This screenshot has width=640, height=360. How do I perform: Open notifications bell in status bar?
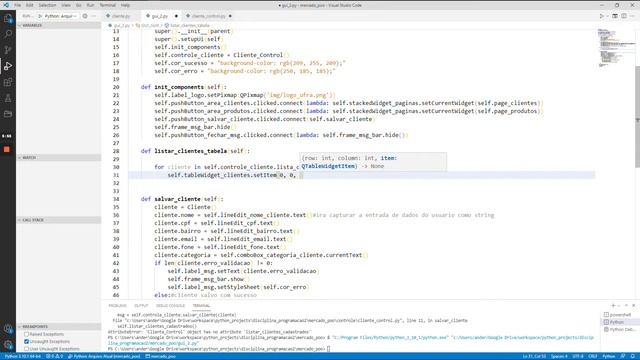633,356
